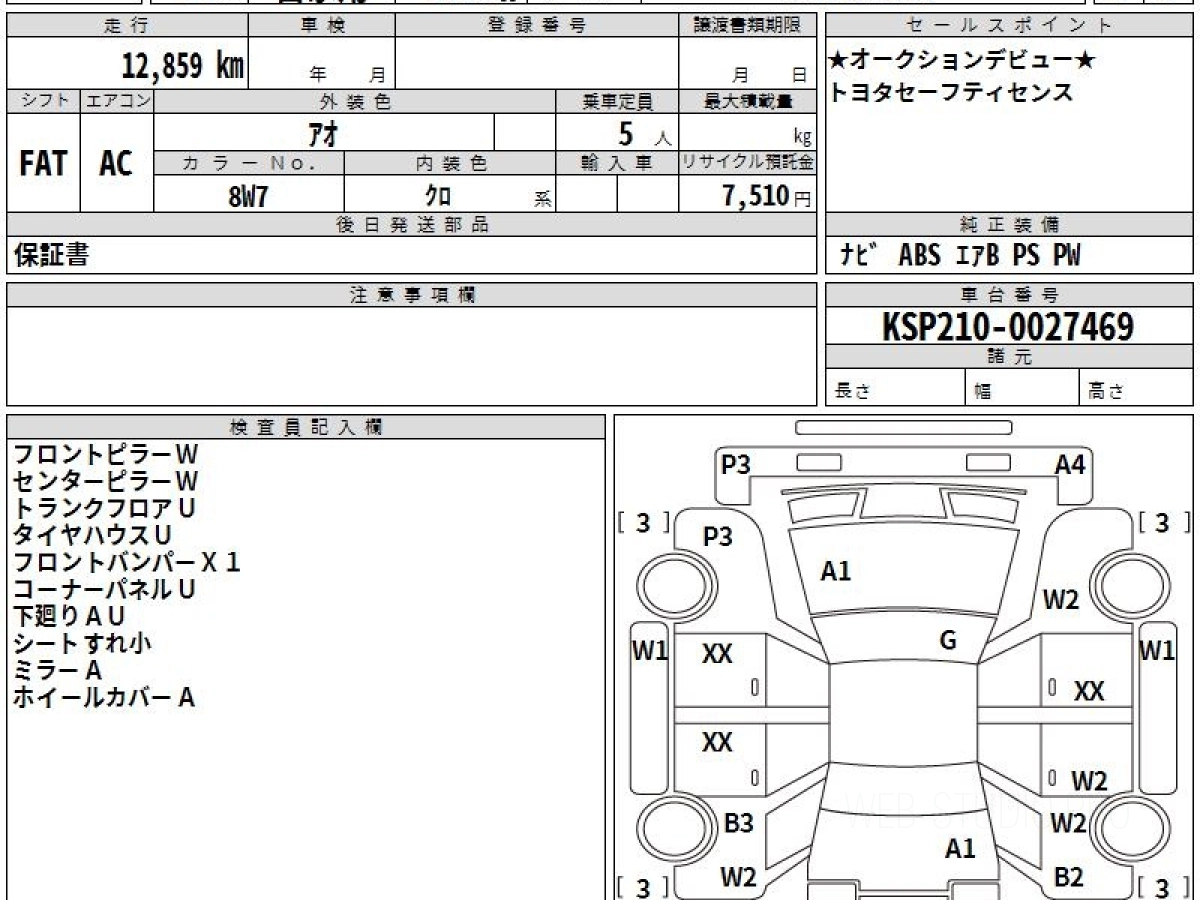Click the P3 mark at diagram top-left
This screenshot has width=1200, height=900.
736,464
